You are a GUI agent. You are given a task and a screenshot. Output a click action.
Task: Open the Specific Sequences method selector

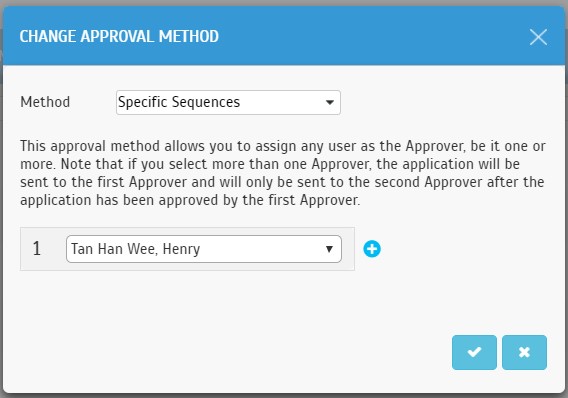228,102
